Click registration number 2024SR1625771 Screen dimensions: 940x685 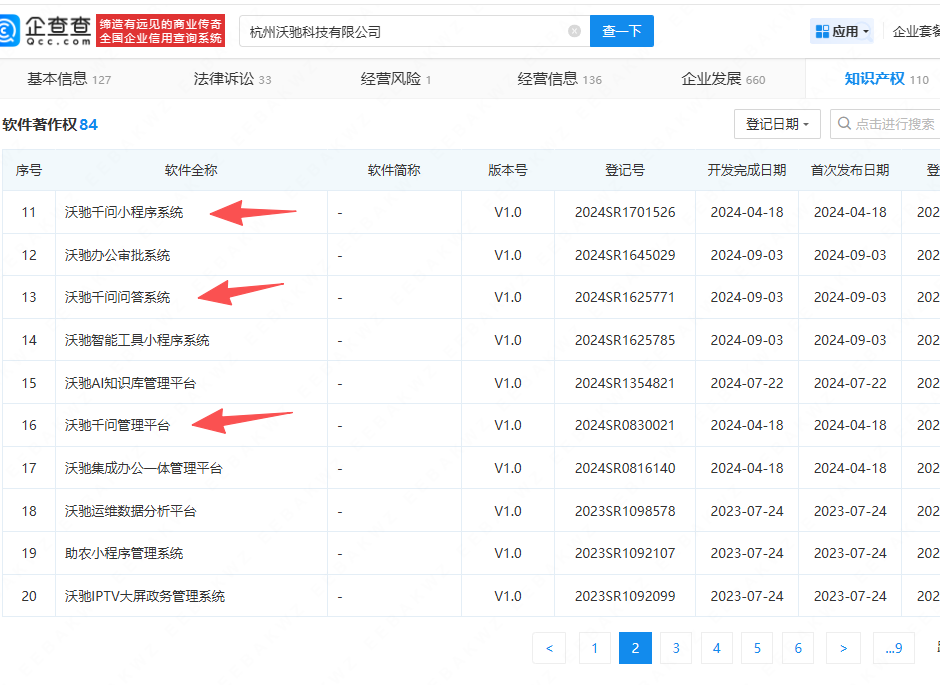point(625,297)
